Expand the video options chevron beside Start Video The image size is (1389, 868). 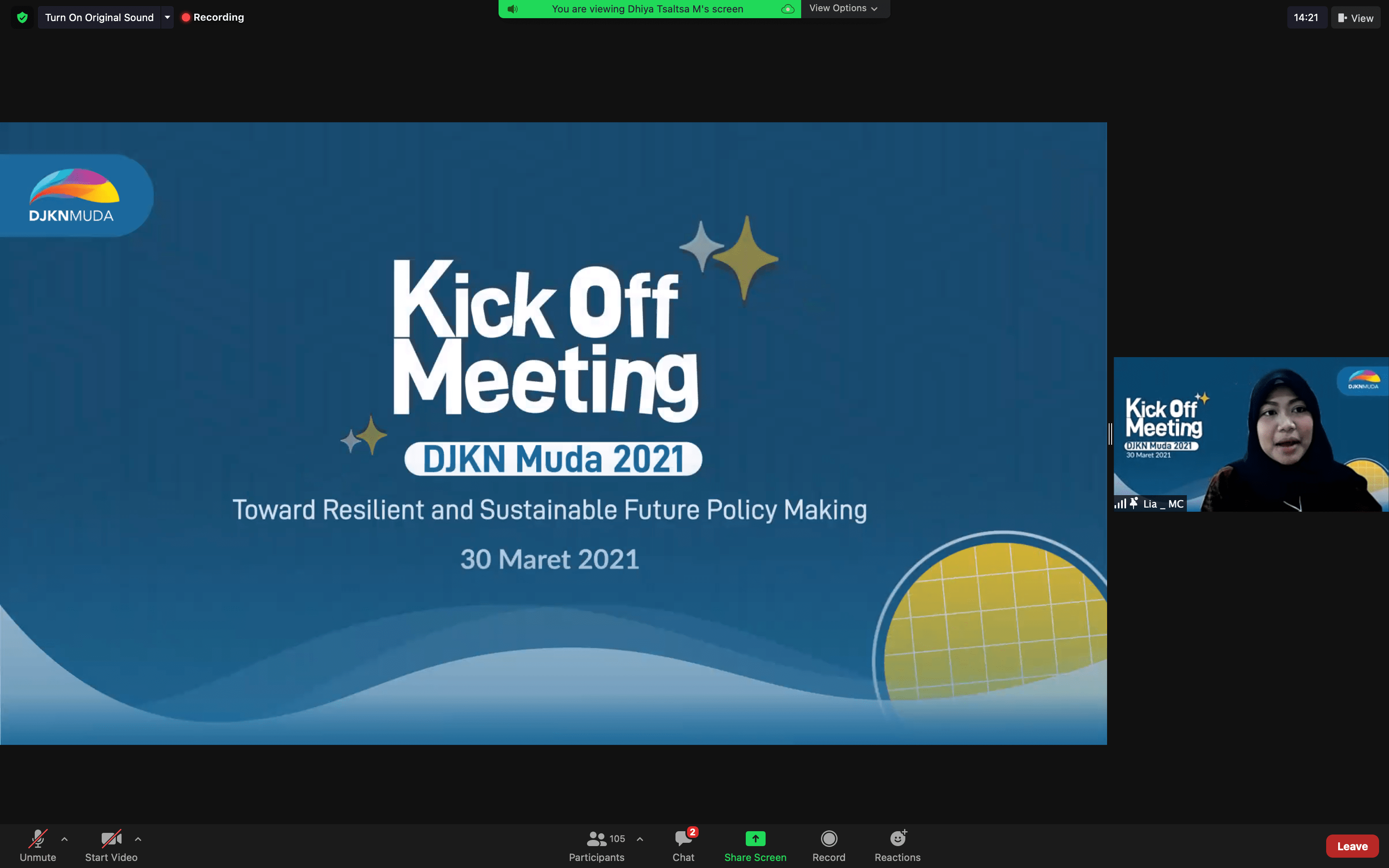tap(138, 839)
